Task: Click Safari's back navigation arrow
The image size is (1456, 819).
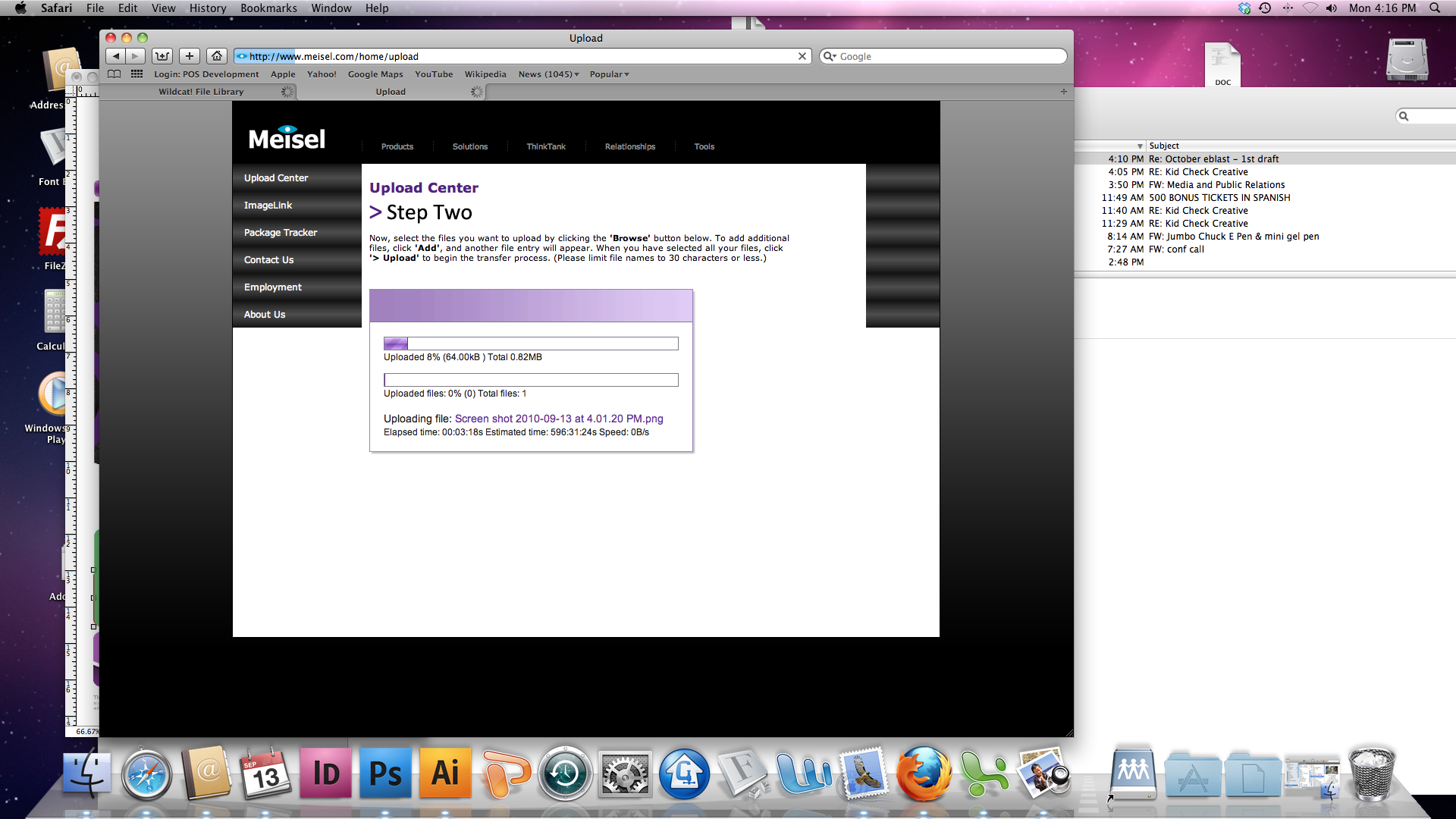Action: [x=115, y=56]
